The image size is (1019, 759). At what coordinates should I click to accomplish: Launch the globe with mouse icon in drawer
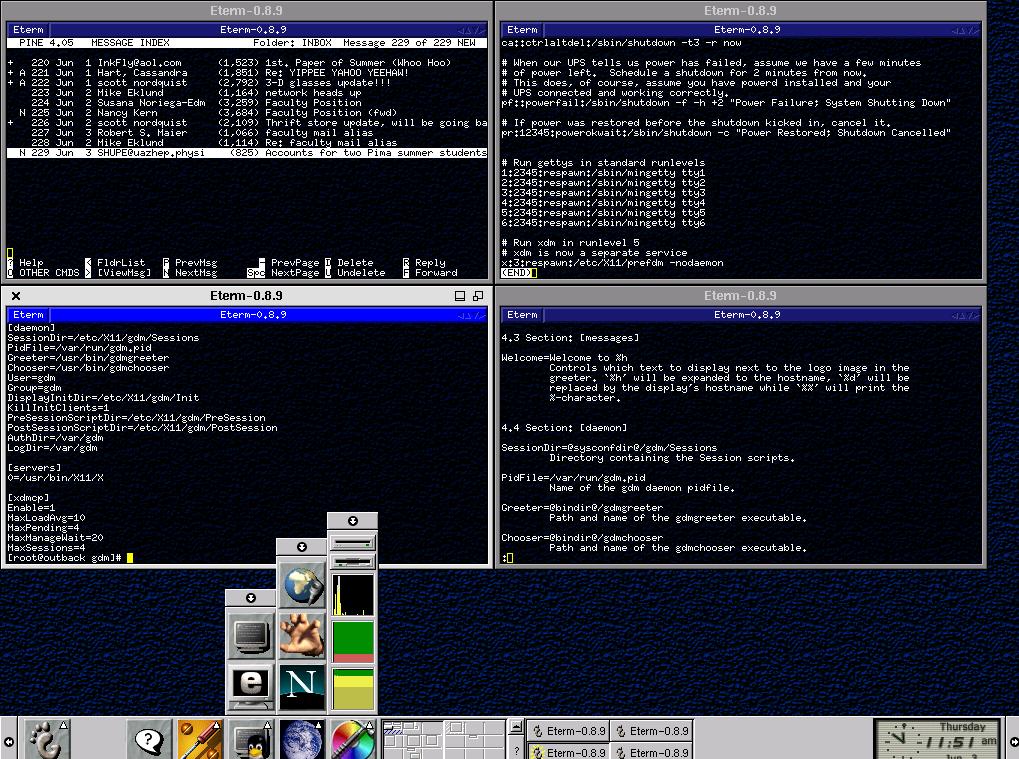point(302,584)
